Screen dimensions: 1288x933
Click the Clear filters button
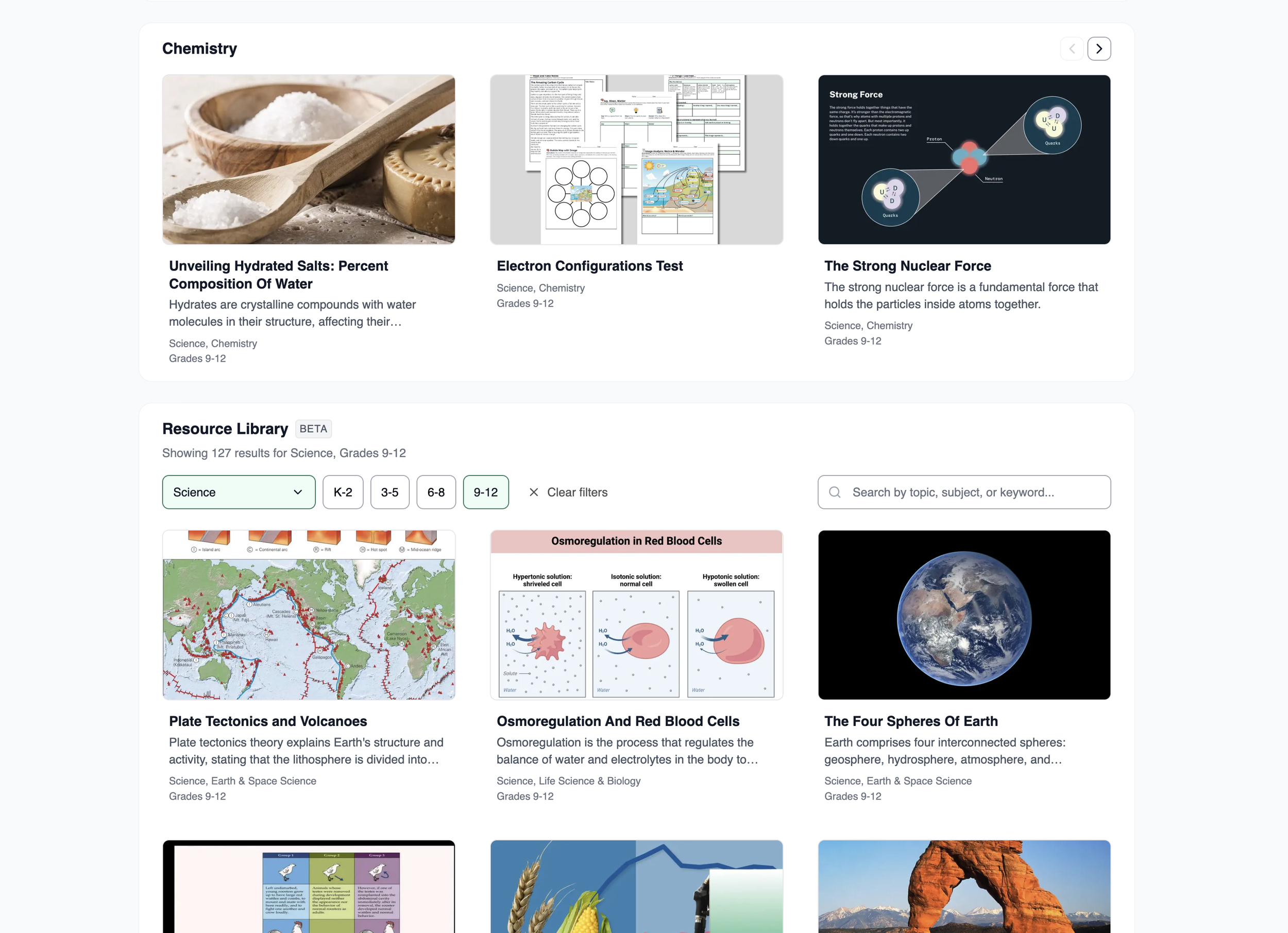(x=577, y=493)
